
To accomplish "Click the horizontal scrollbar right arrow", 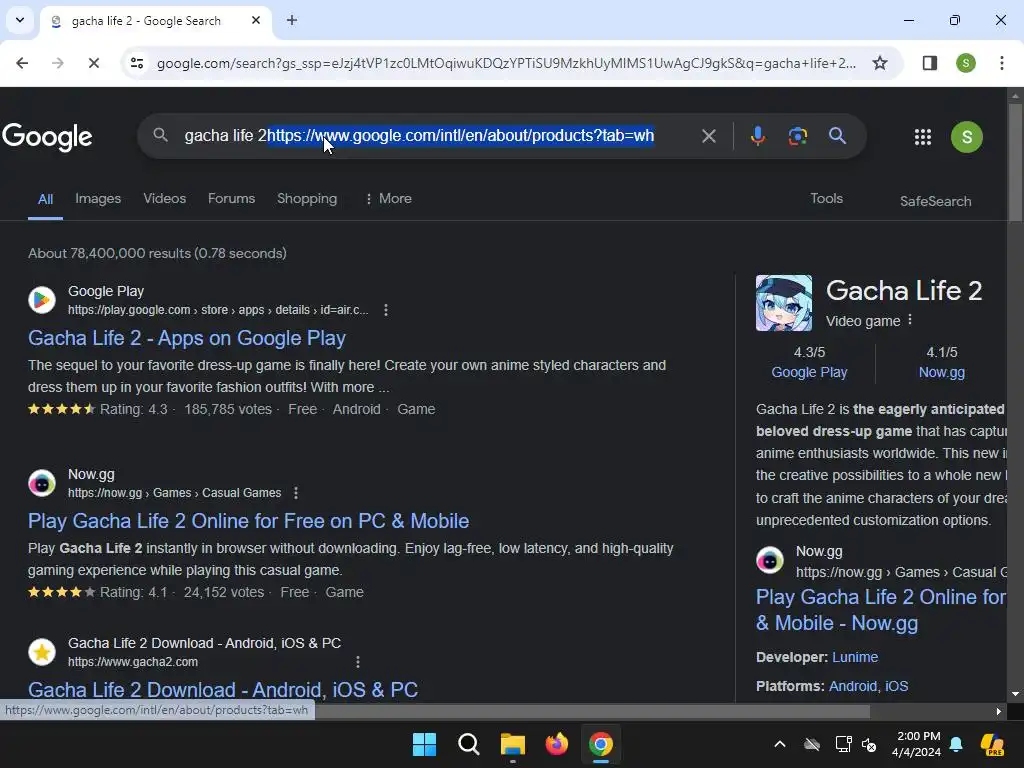I will [998, 712].
